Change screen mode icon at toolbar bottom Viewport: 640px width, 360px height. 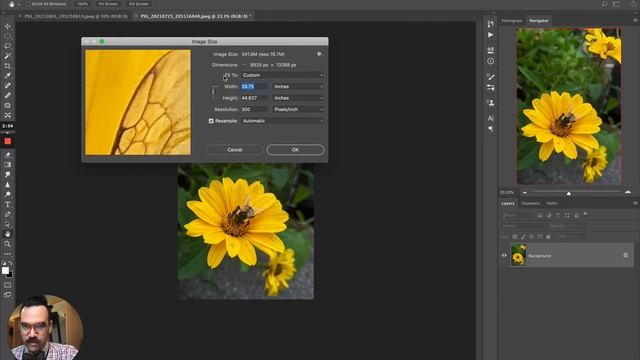tap(7, 295)
